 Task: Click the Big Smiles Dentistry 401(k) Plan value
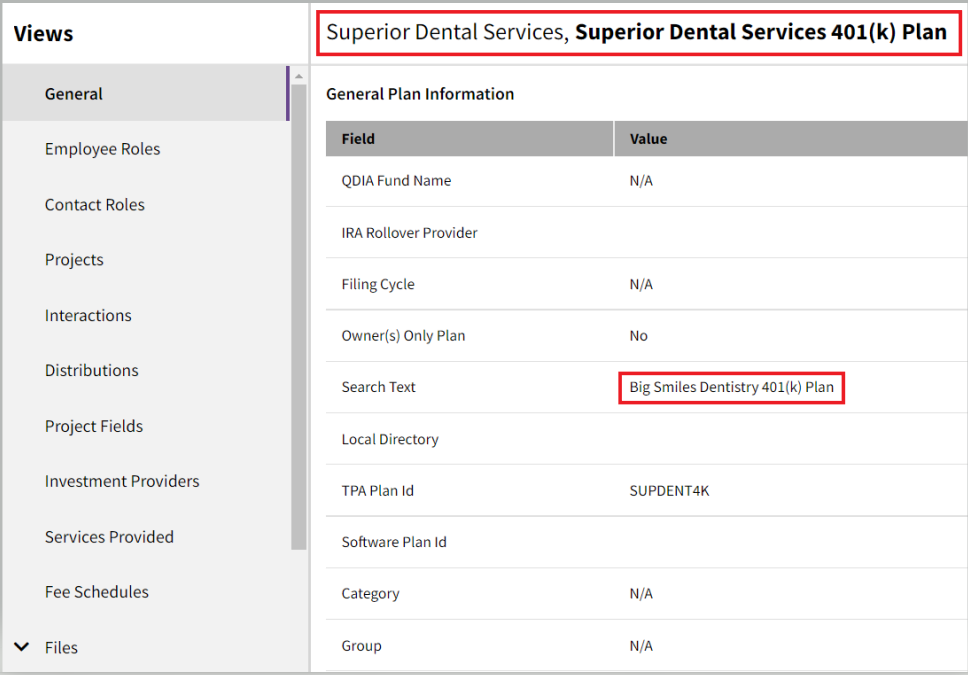pos(732,387)
